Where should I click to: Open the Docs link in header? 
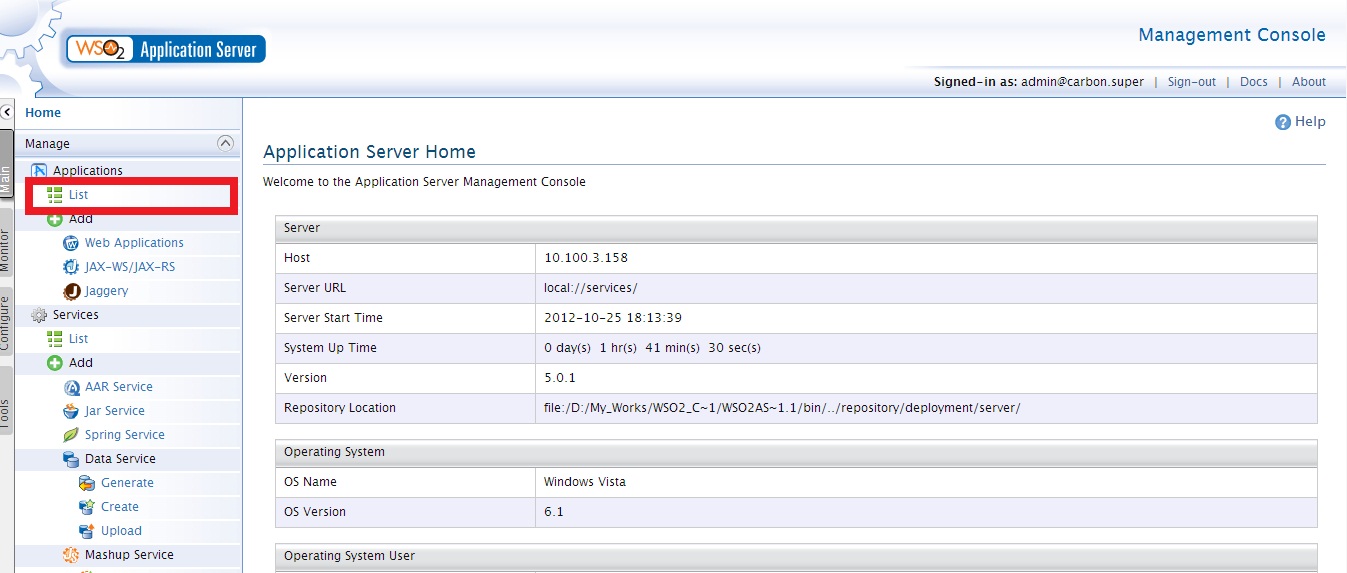(x=1253, y=82)
